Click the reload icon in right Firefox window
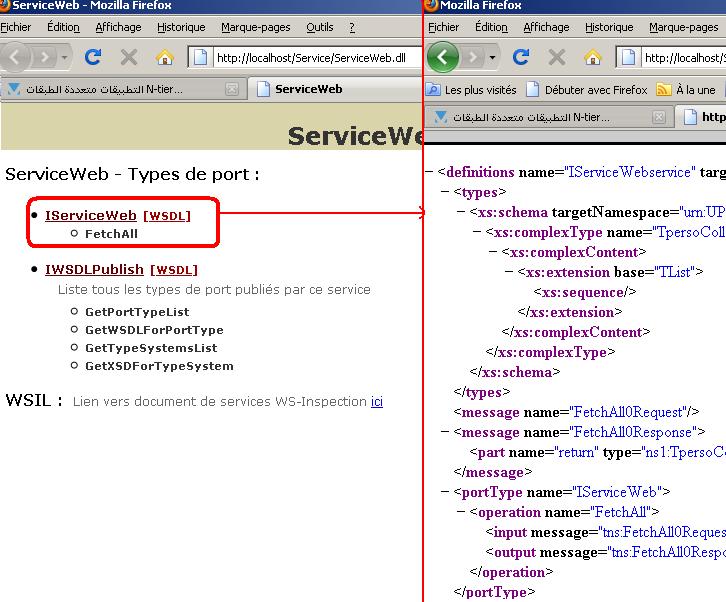Screen dimensions: 726x602 (x=521, y=57)
